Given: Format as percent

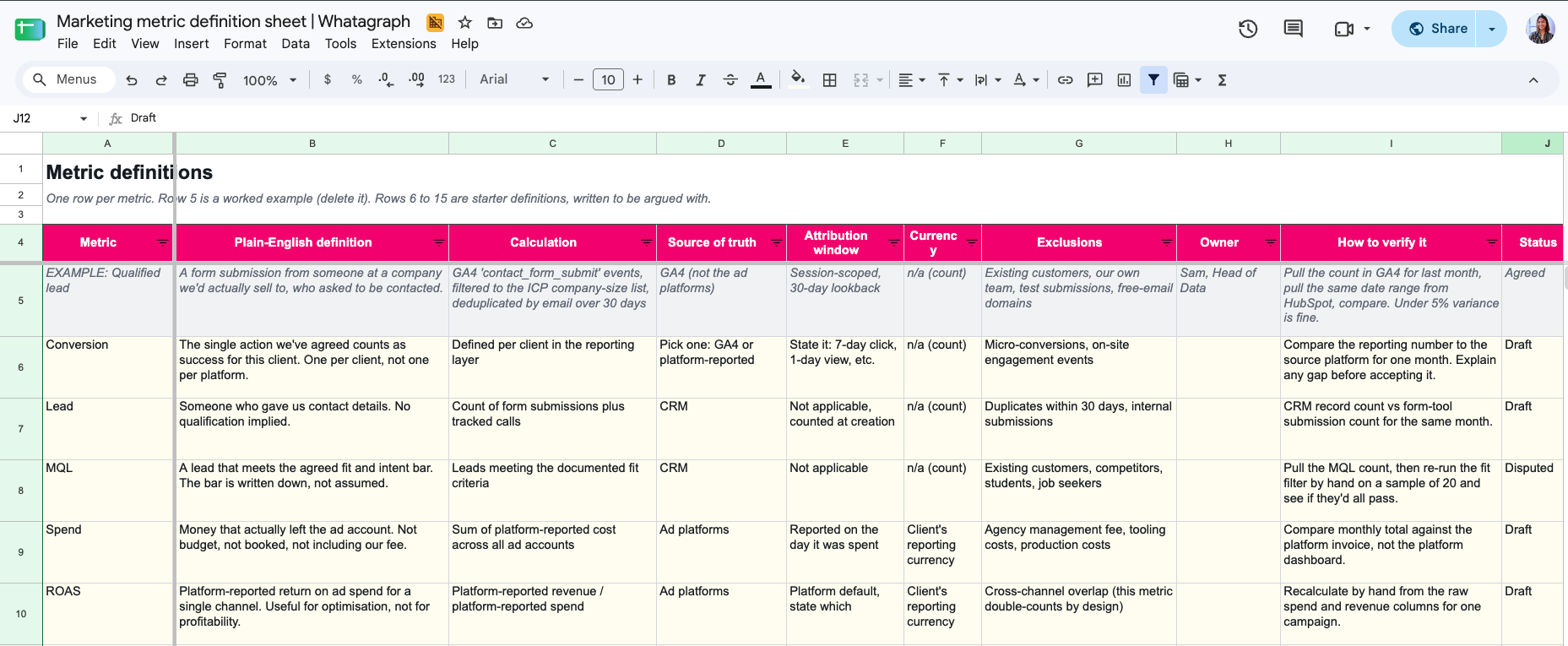Looking at the screenshot, I should click(357, 79).
